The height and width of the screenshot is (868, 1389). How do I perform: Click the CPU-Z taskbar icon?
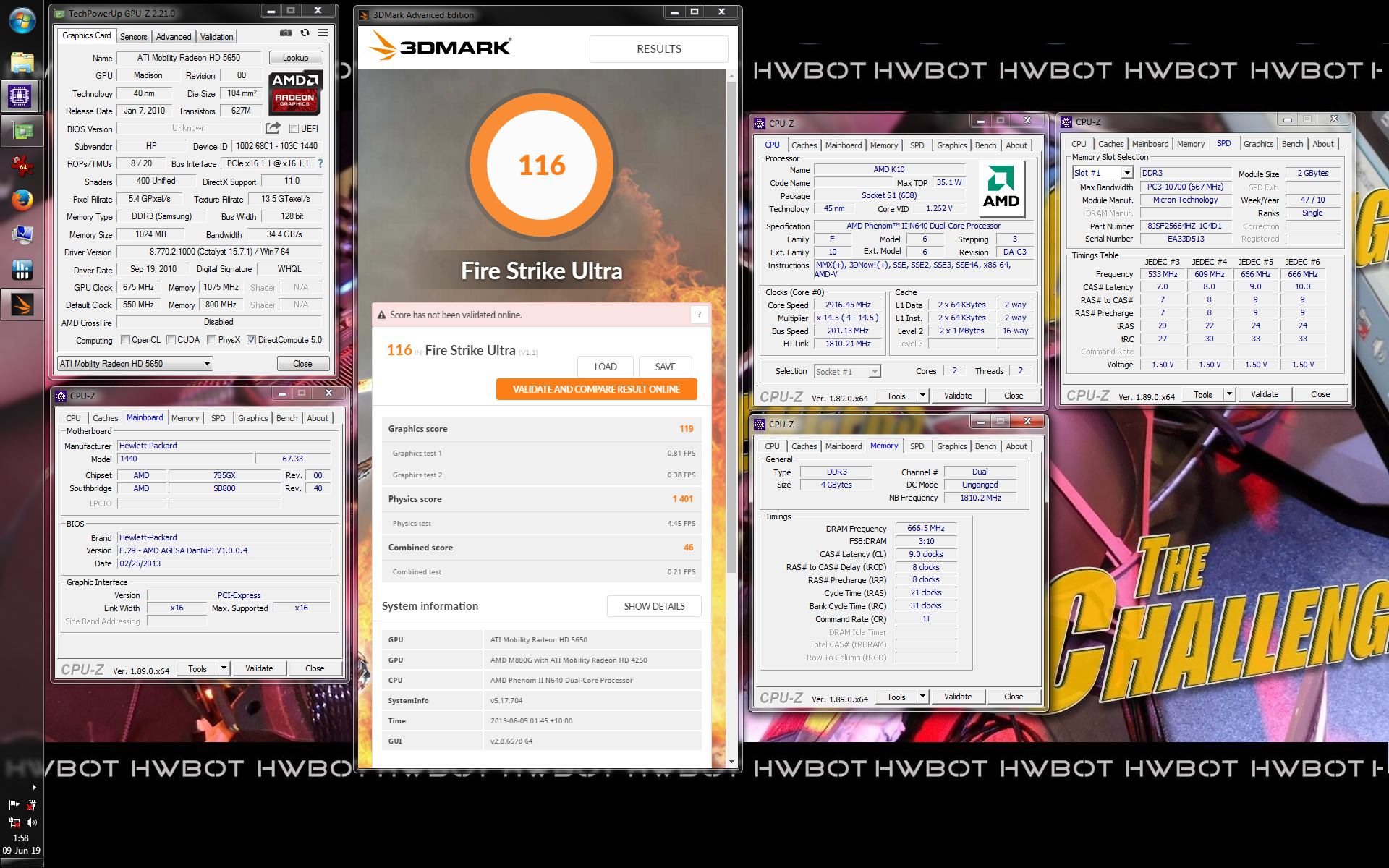pos(20,95)
